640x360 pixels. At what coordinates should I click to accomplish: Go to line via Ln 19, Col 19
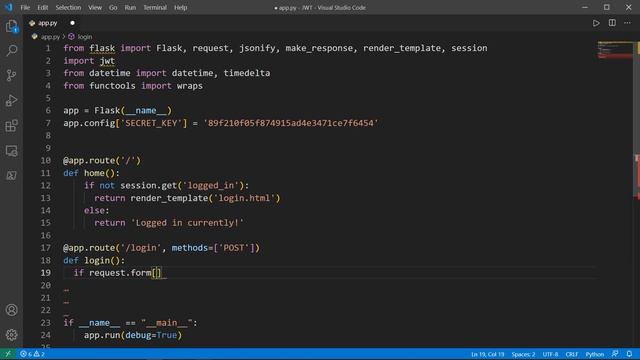[487, 354]
